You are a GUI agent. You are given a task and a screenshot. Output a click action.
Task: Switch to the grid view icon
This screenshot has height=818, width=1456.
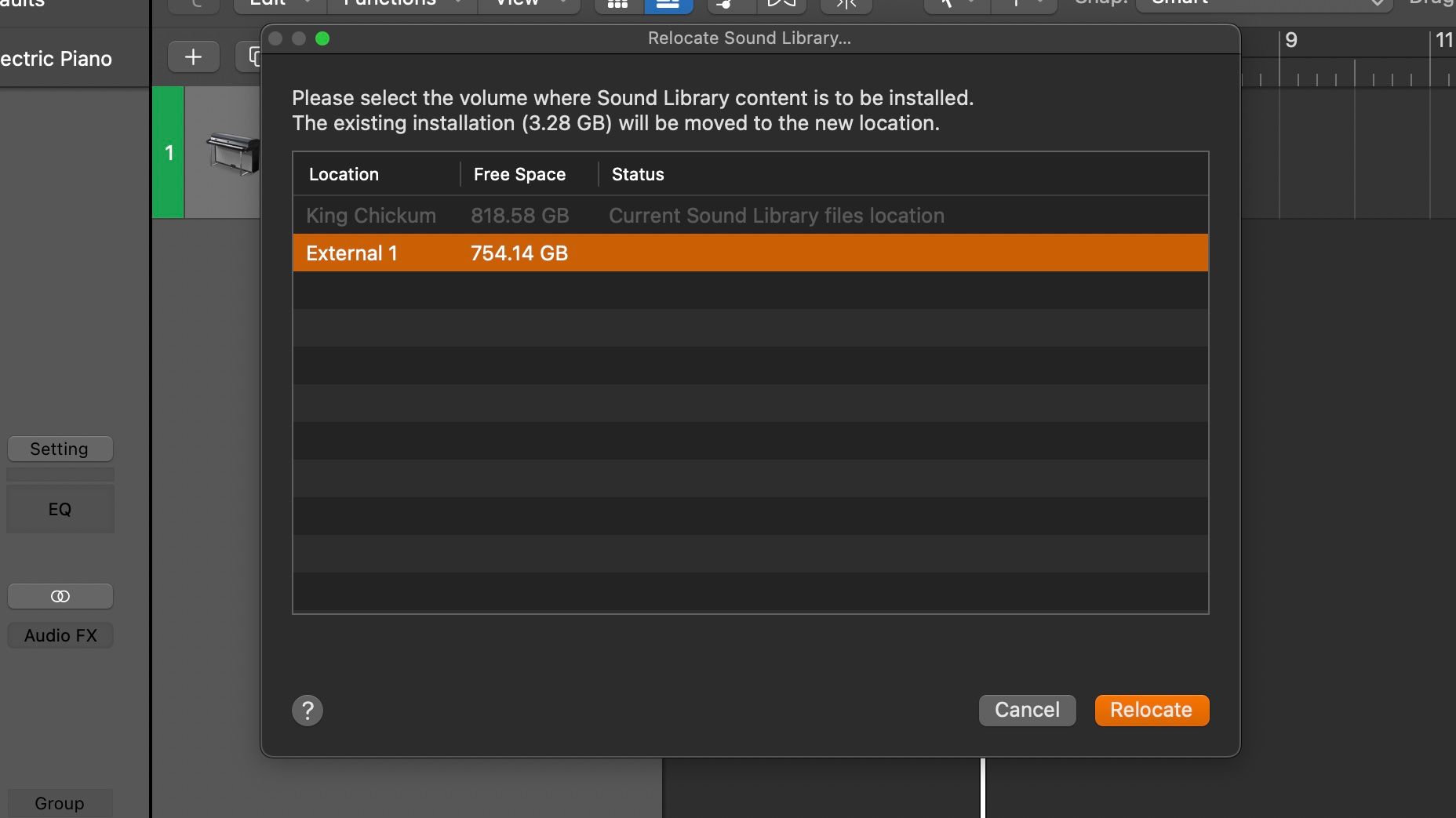[x=618, y=5]
